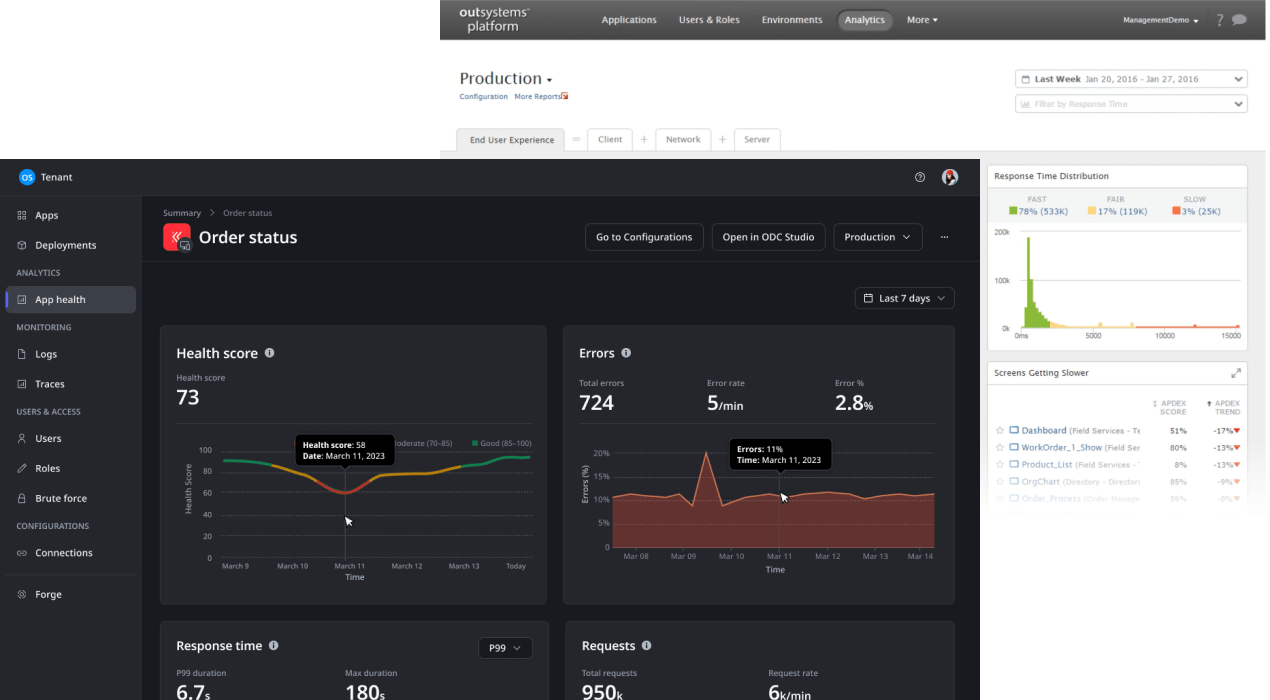Image resolution: width=1270 pixels, height=700 pixels.
Task: Click the calendar icon in Last 7 days
Action: click(x=868, y=298)
